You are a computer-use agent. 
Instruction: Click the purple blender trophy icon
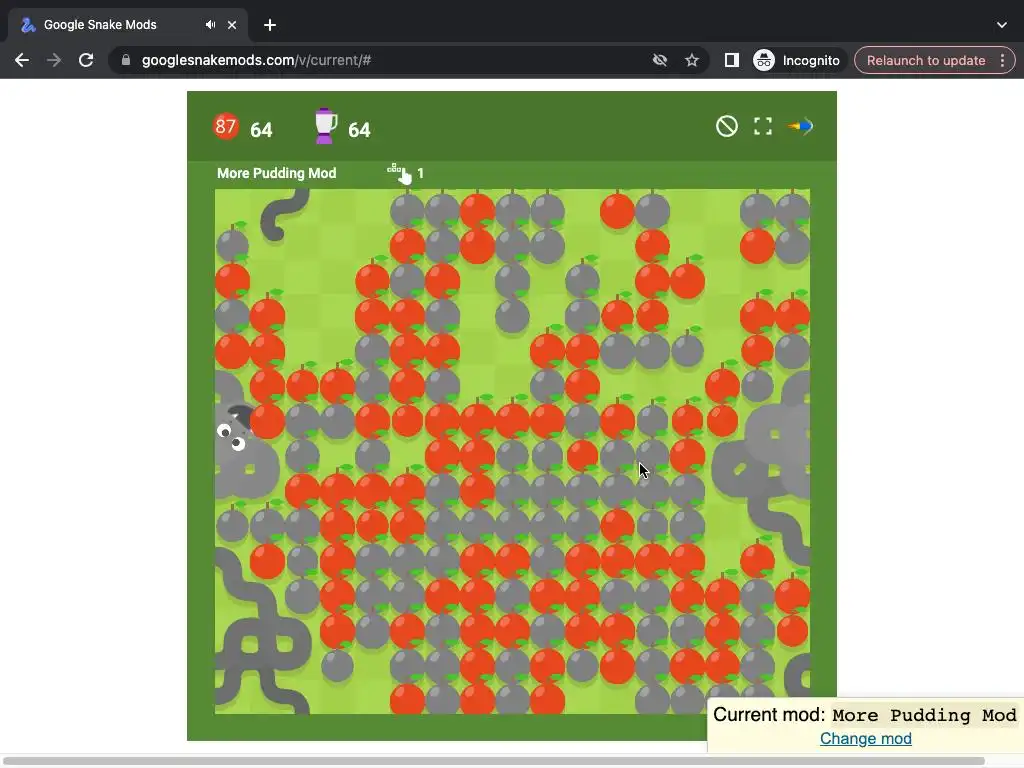325,126
